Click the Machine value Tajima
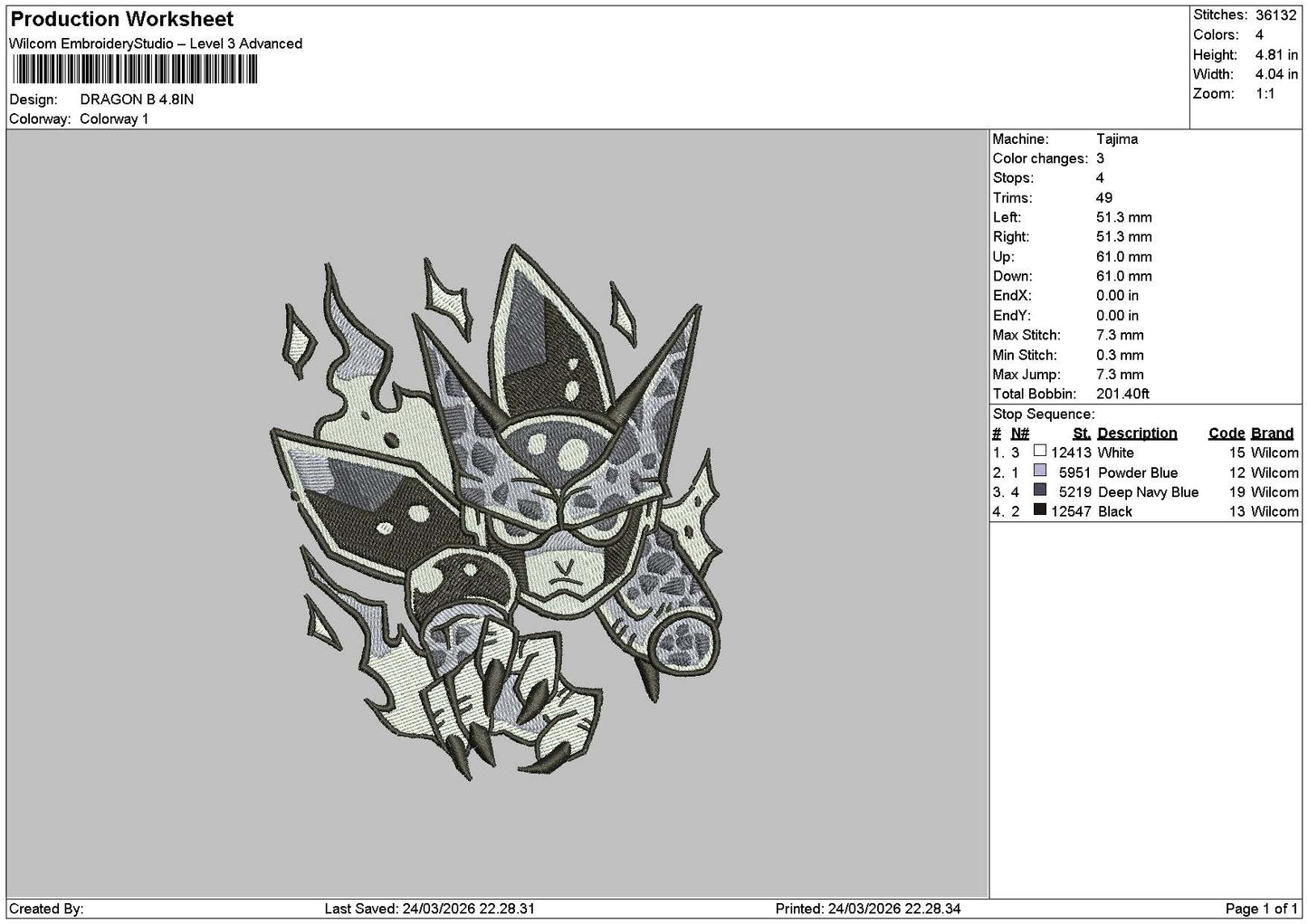Viewport: 1308px width, 924px height. click(x=1117, y=139)
